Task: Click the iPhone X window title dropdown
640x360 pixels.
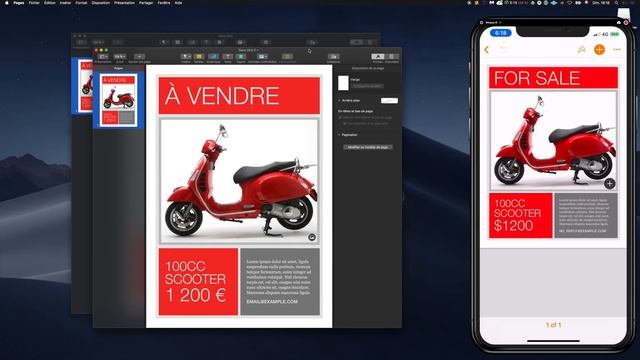Action: pyautogui.click(x=493, y=22)
